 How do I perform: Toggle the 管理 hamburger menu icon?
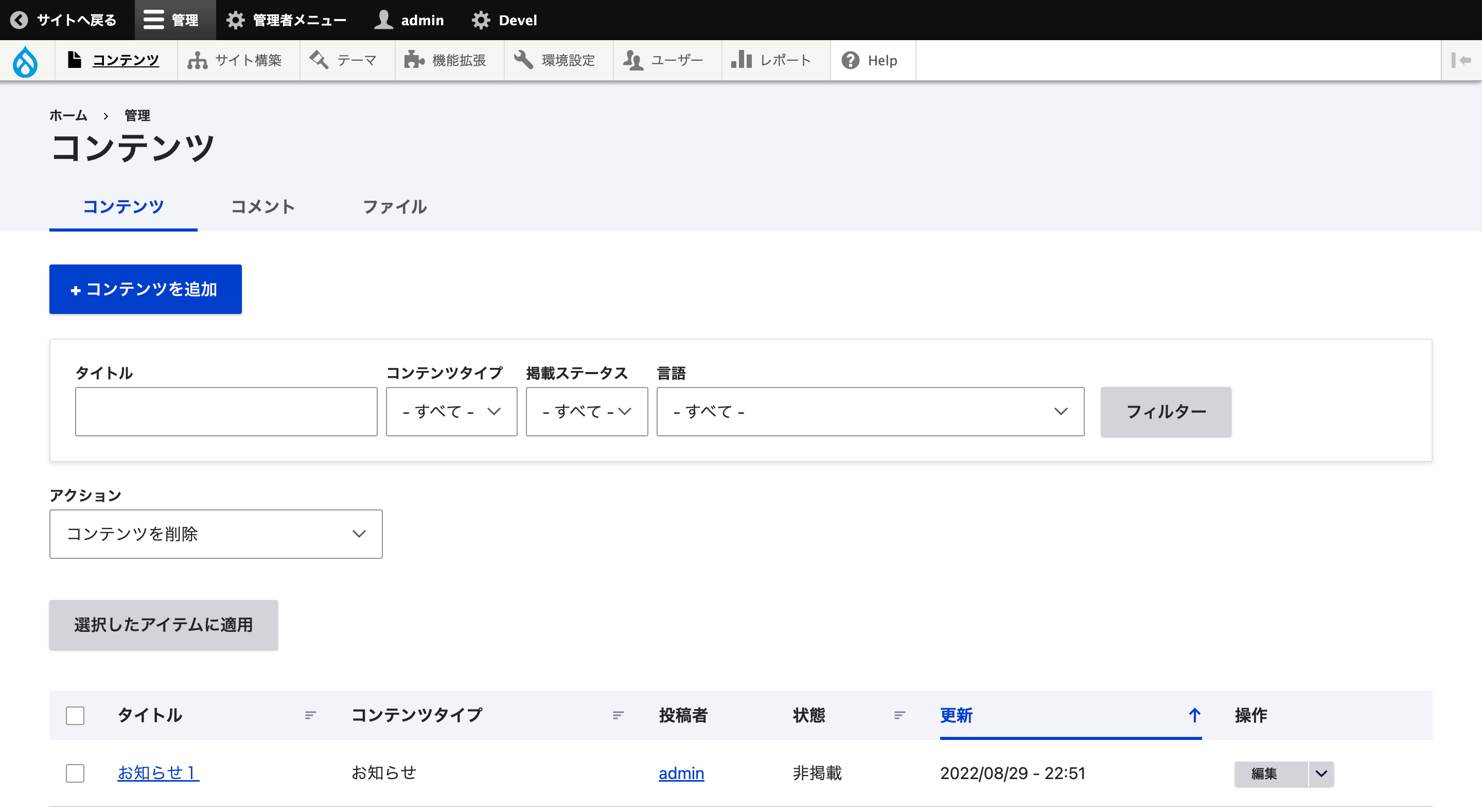tap(154, 20)
